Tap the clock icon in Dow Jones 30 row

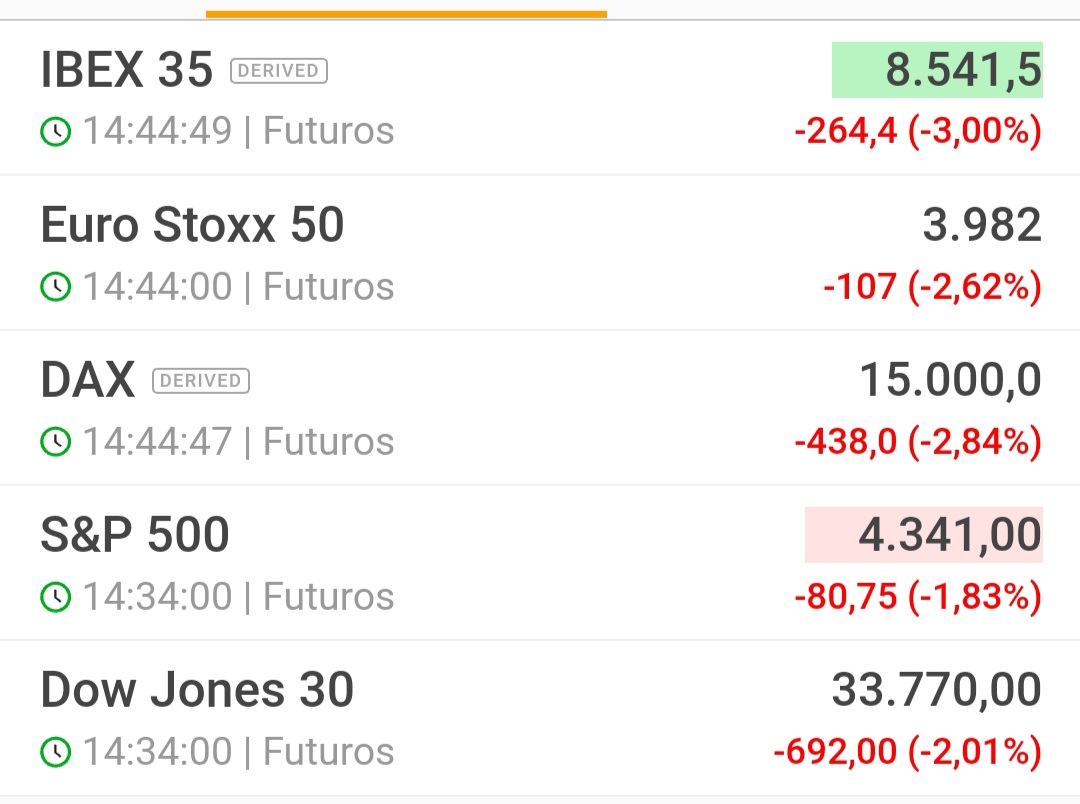pyautogui.click(x=56, y=752)
